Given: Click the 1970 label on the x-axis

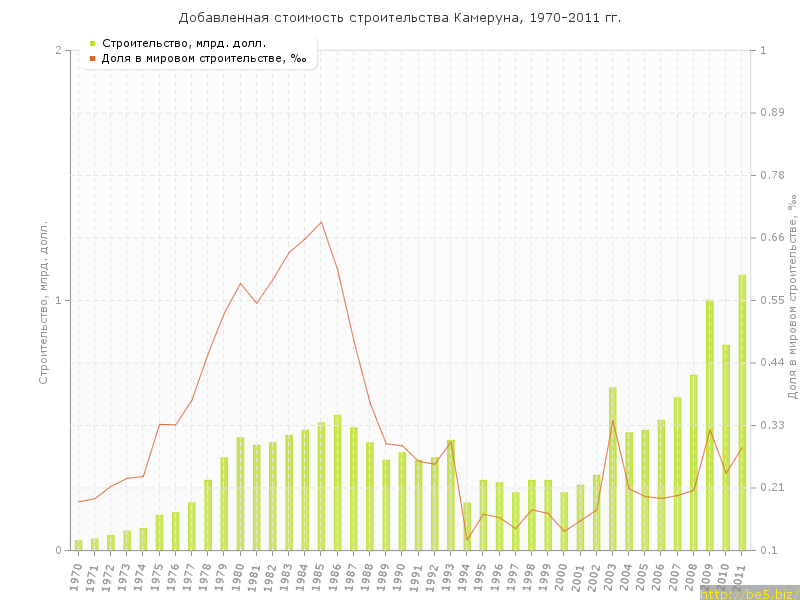Looking at the screenshot, I should 77,577.
